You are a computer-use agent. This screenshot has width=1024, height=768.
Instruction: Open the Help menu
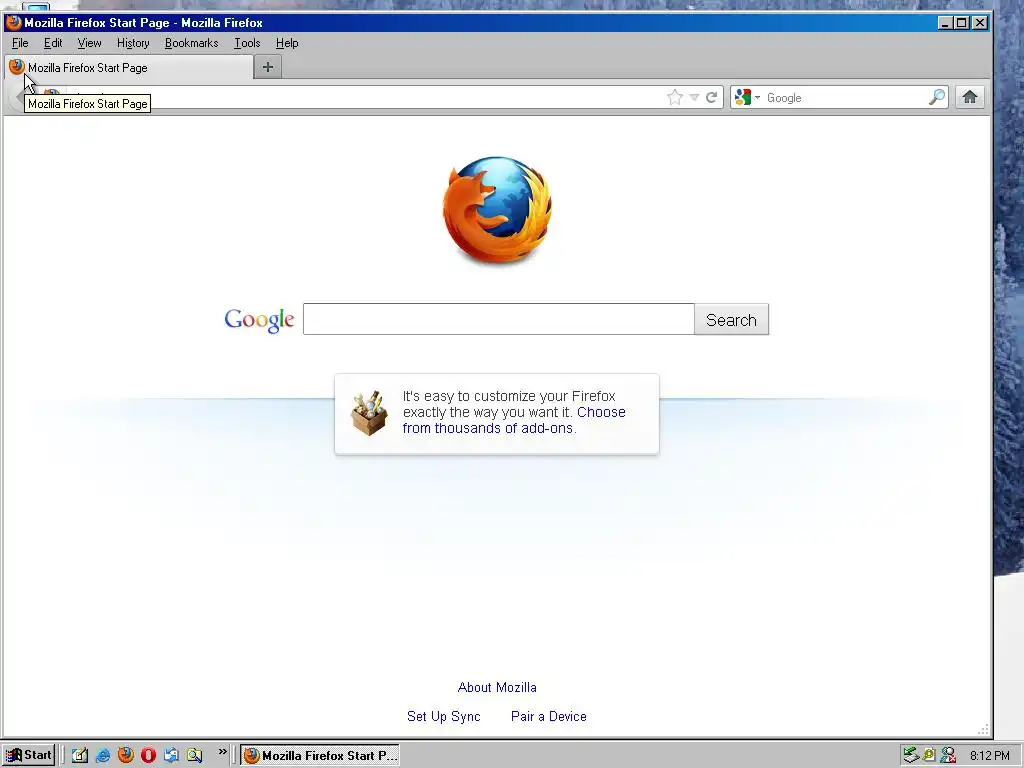287,43
